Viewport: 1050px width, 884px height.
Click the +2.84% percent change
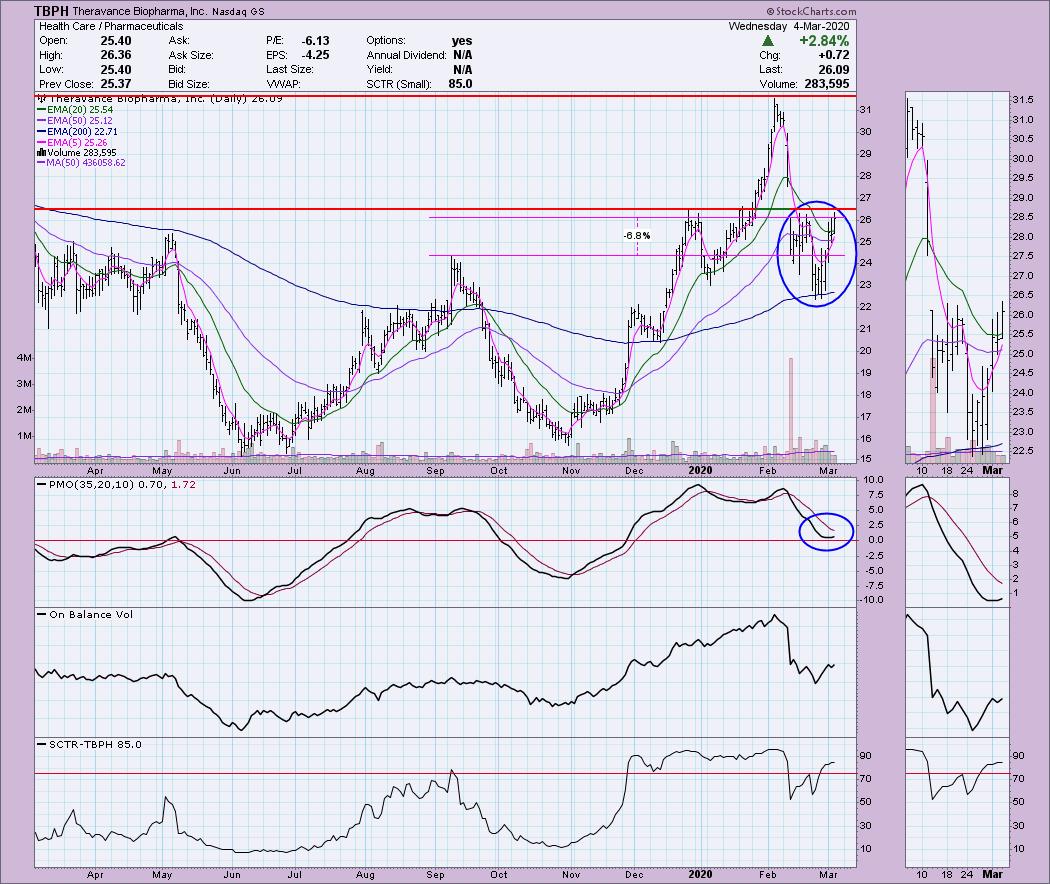(824, 41)
